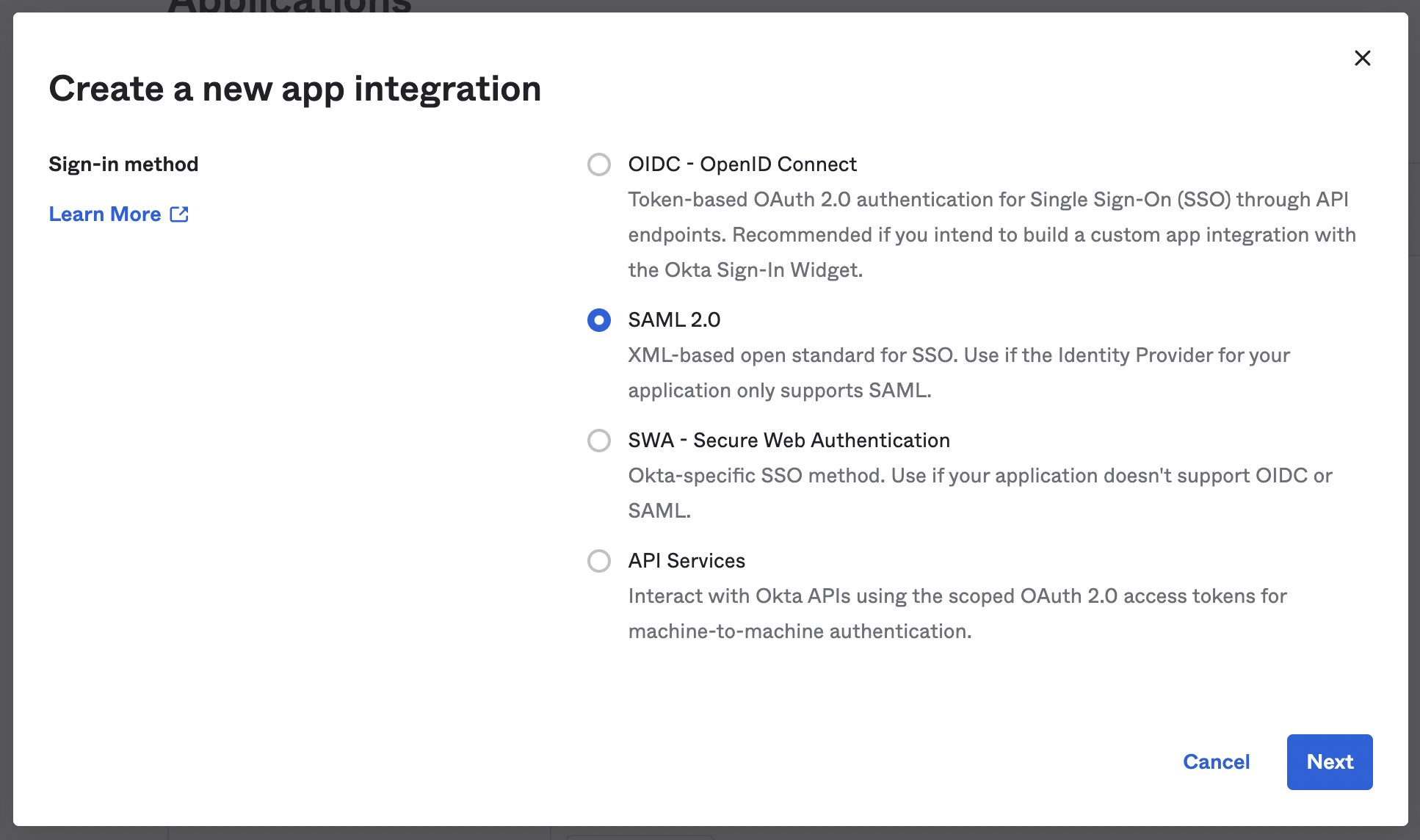Click the OIDC - OpenID Connect label text
The width and height of the screenshot is (1420, 840).
(x=742, y=164)
